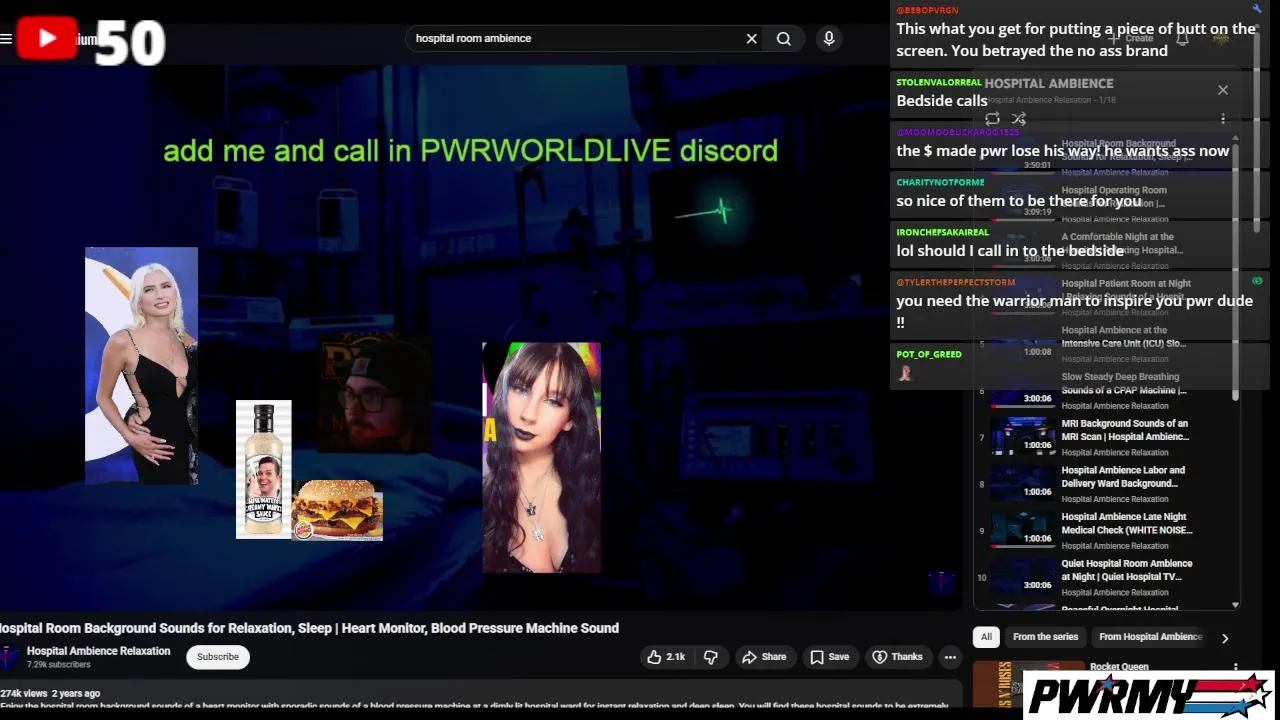Image resolution: width=1280 pixels, height=720 pixels.
Task: Open thumbnail for MRI Background Sounds video
Action: coord(1023,437)
